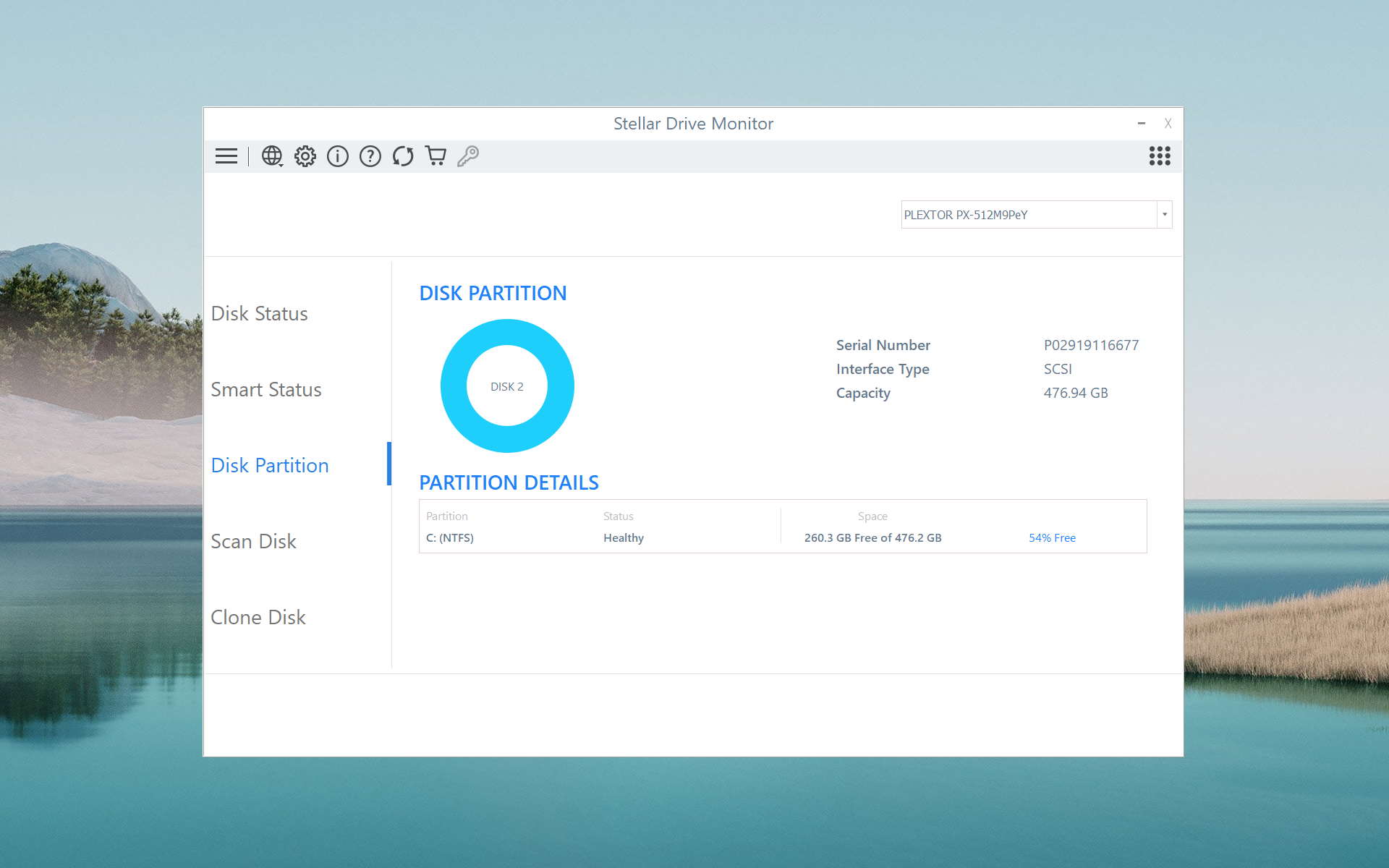Screen dimensions: 1389x868
Task: Click the info about icon
Action: [338, 156]
